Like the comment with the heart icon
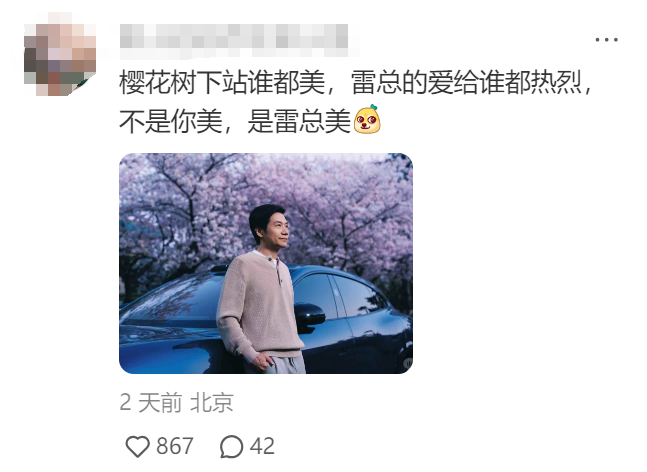The image size is (647, 472). [x=137, y=446]
